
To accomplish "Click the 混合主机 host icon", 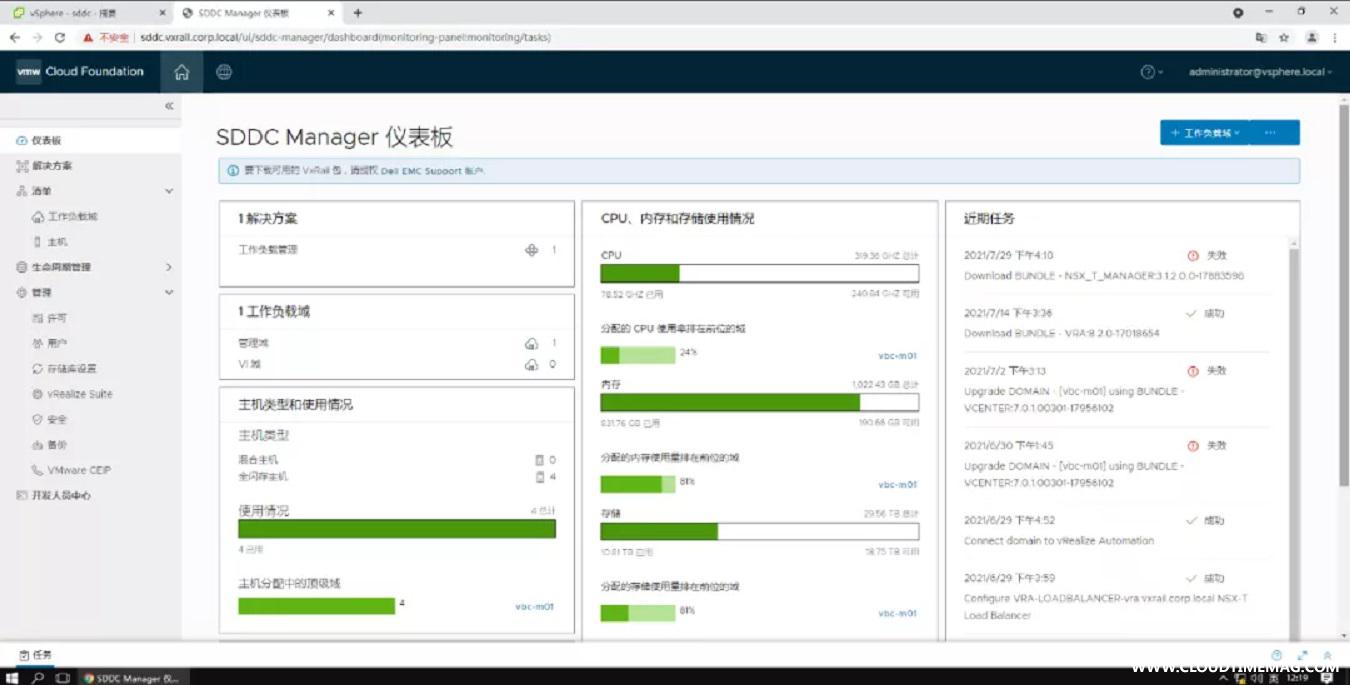I will [540, 460].
